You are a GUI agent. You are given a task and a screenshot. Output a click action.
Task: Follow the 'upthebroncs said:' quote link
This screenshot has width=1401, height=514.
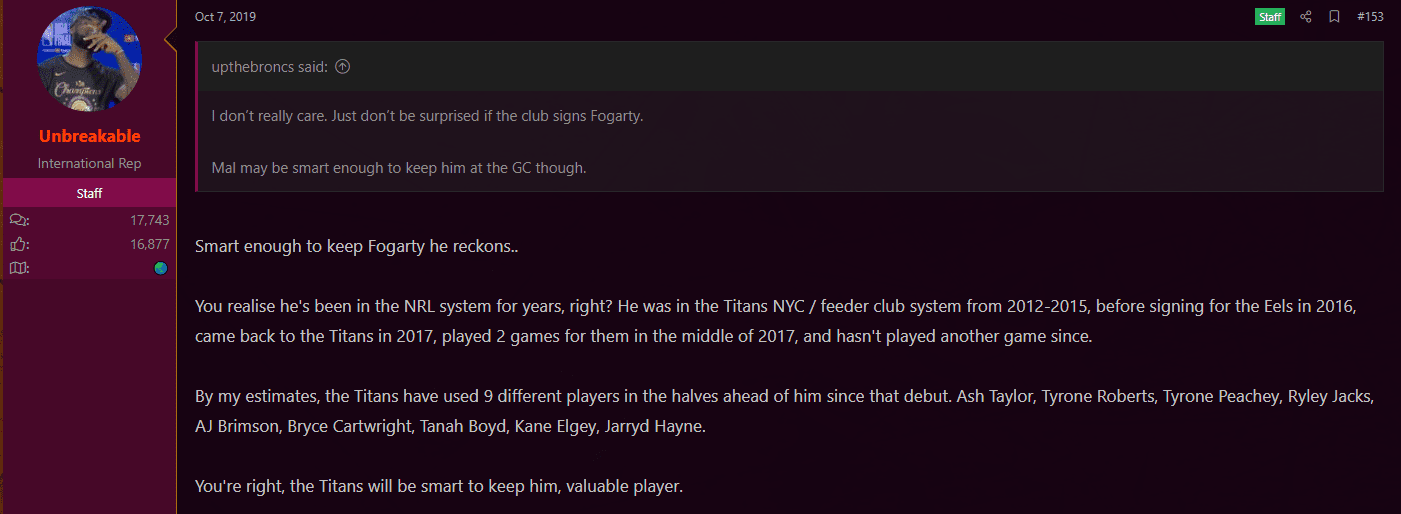tap(270, 67)
